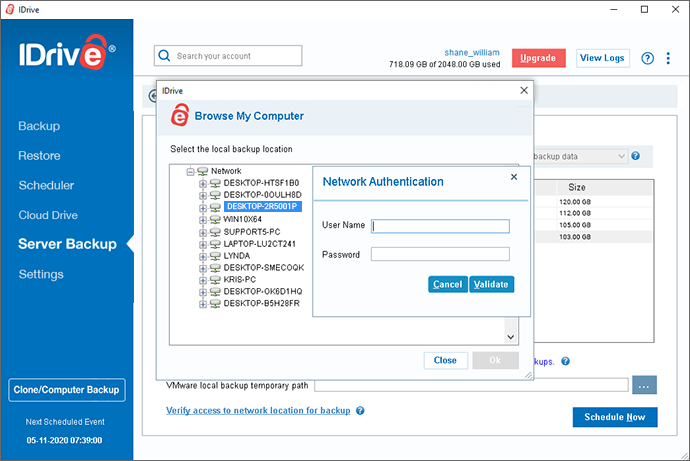Click the computer icon beside SUPPORT5-PC

pyautogui.click(x=215, y=232)
